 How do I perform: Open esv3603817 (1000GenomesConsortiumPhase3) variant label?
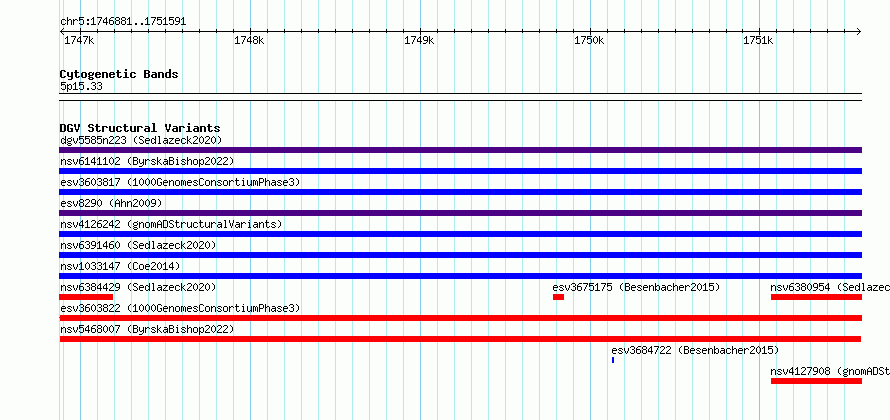click(180, 182)
